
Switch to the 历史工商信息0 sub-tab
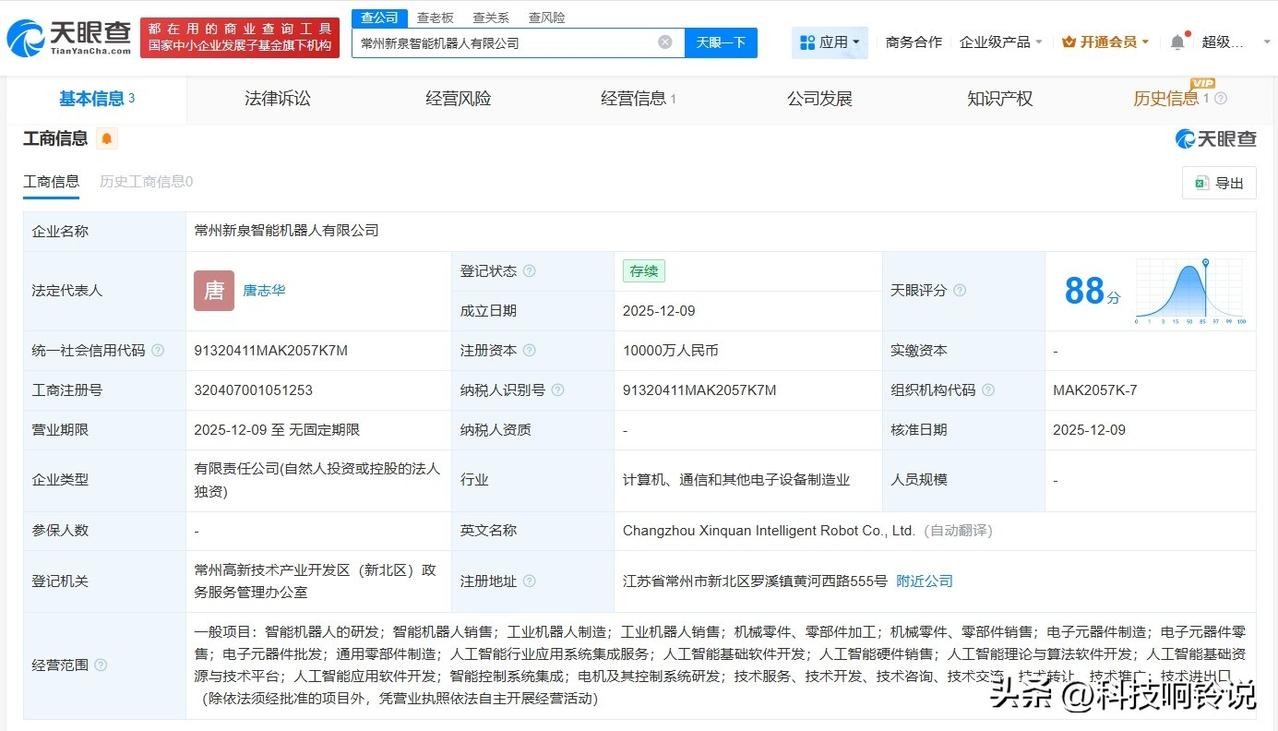point(146,182)
